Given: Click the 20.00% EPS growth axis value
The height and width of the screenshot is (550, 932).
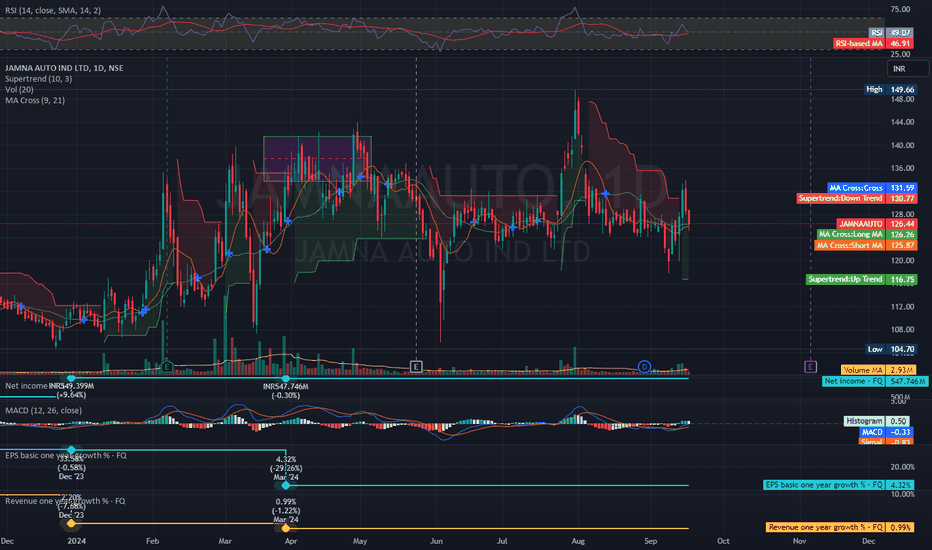Looking at the screenshot, I should (902, 467).
